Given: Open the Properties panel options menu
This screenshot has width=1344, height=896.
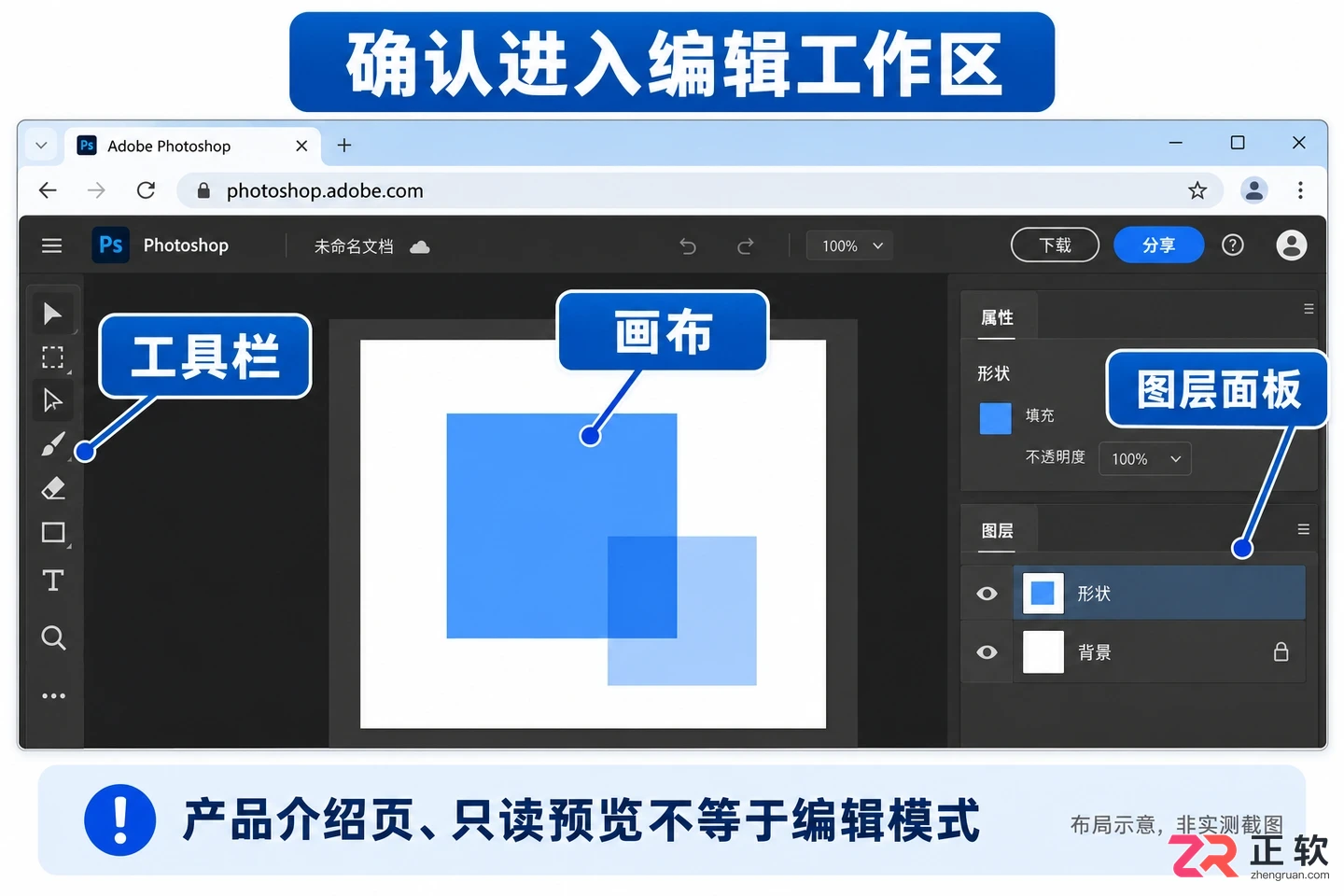Looking at the screenshot, I should coord(1309,309).
